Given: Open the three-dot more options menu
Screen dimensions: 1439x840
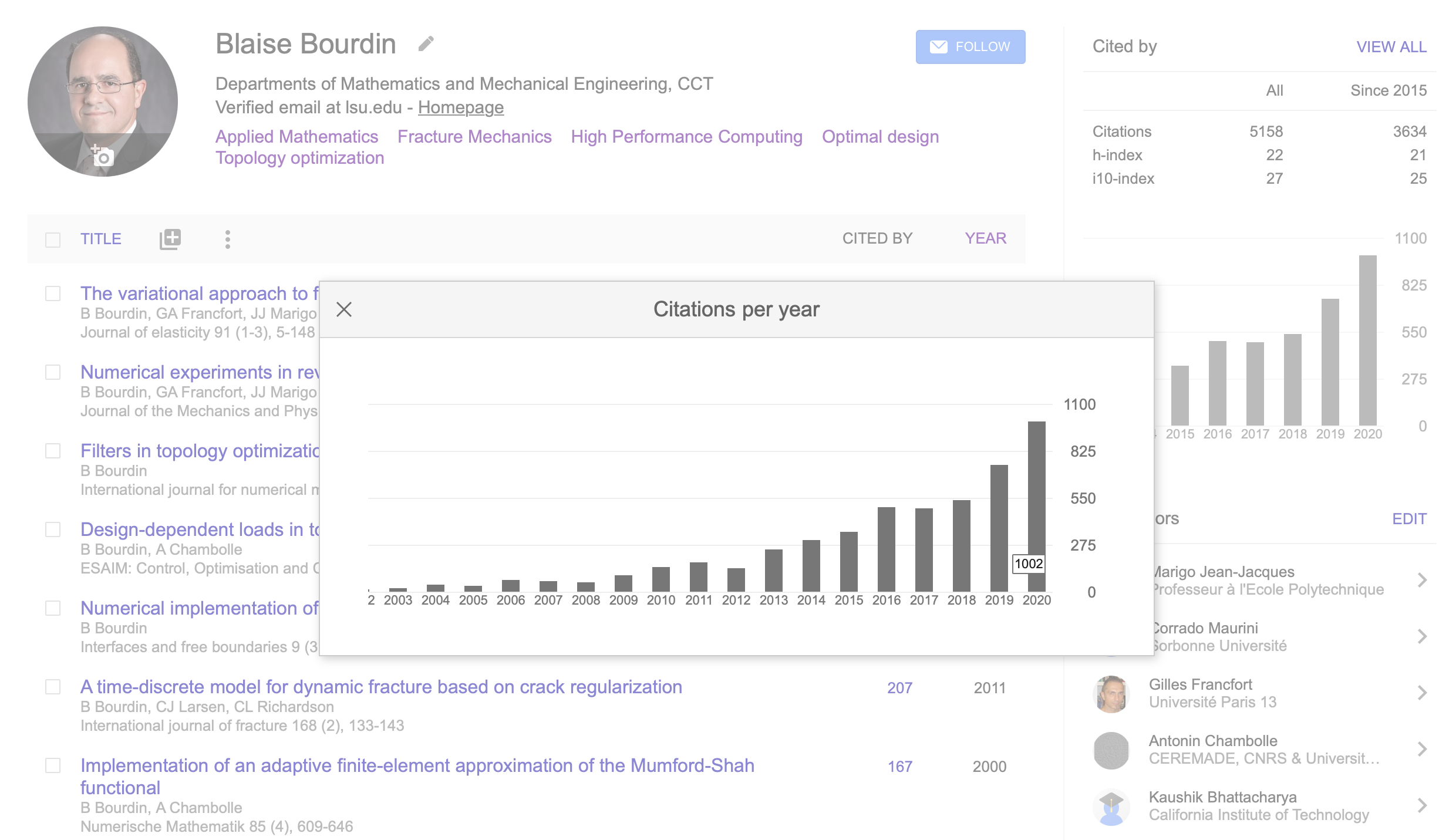Looking at the screenshot, I should pos(228,239).
